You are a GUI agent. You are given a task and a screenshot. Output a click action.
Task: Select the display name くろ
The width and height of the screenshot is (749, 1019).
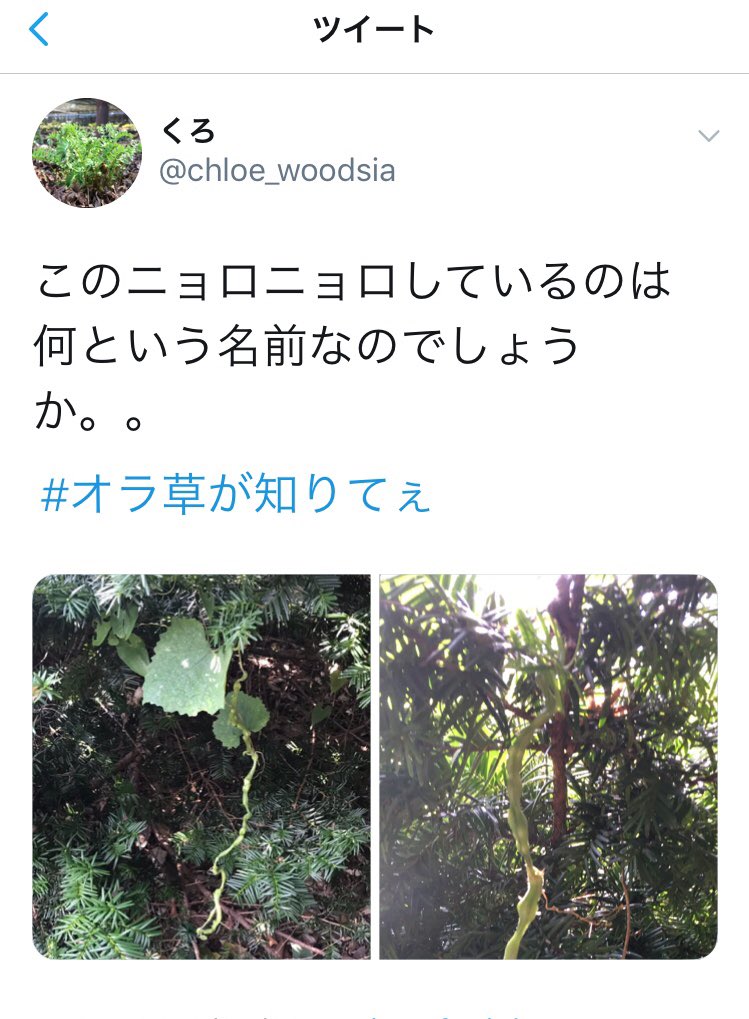188,132
